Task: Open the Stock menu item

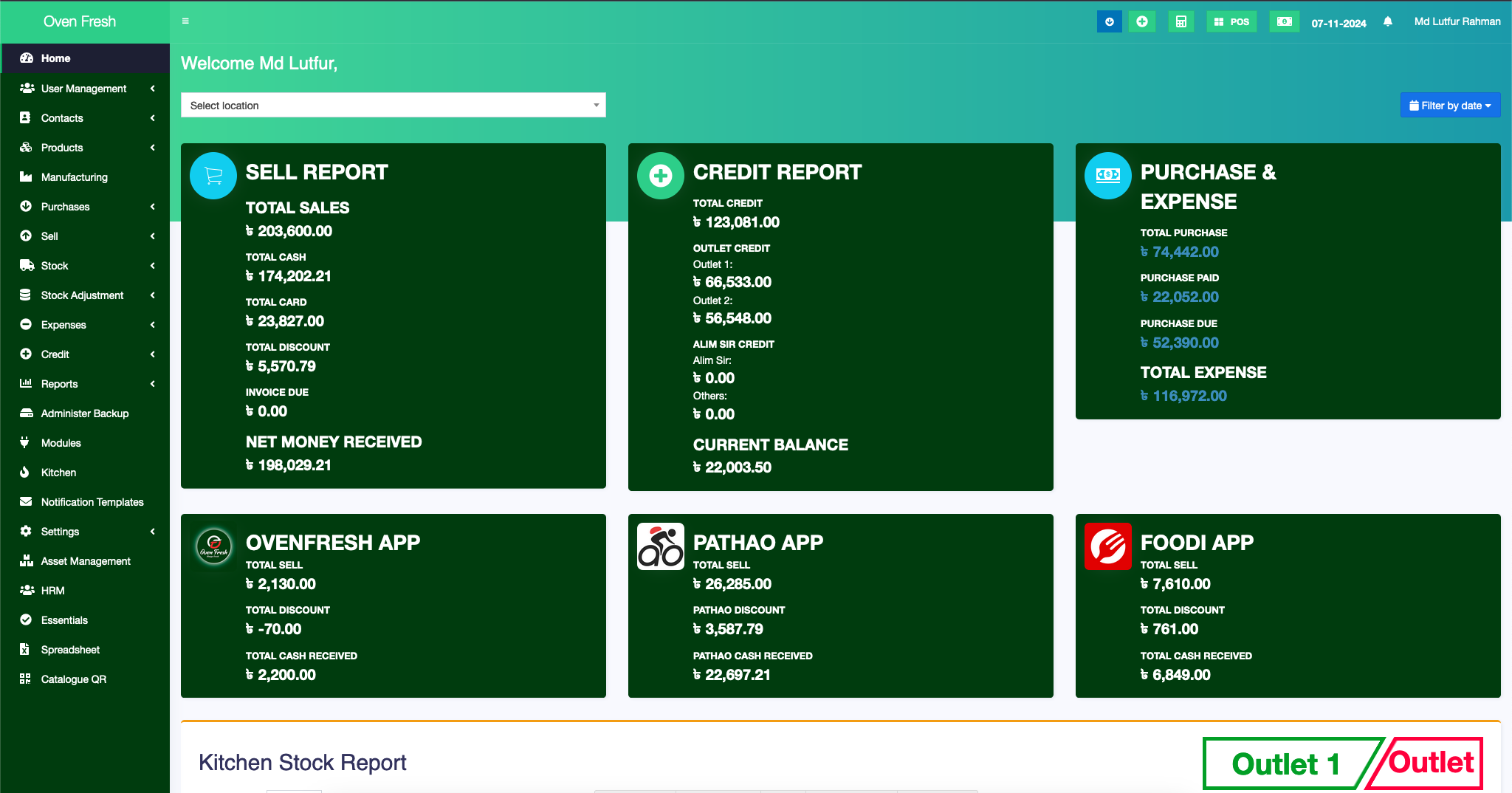Action: pyautogui.click(x=85, y=266)
